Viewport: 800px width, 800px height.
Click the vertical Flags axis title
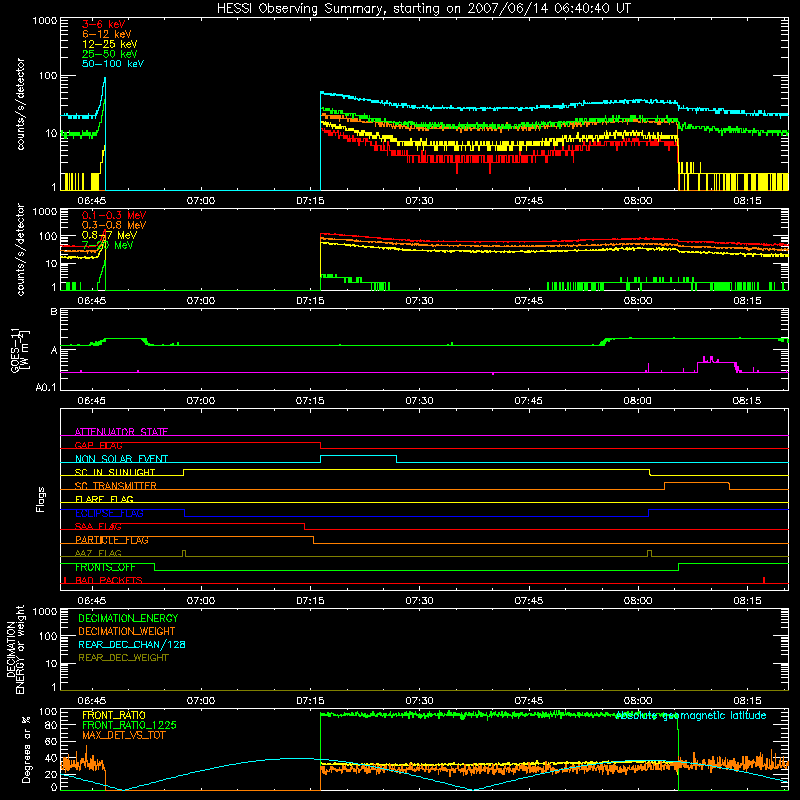[41, 499]
